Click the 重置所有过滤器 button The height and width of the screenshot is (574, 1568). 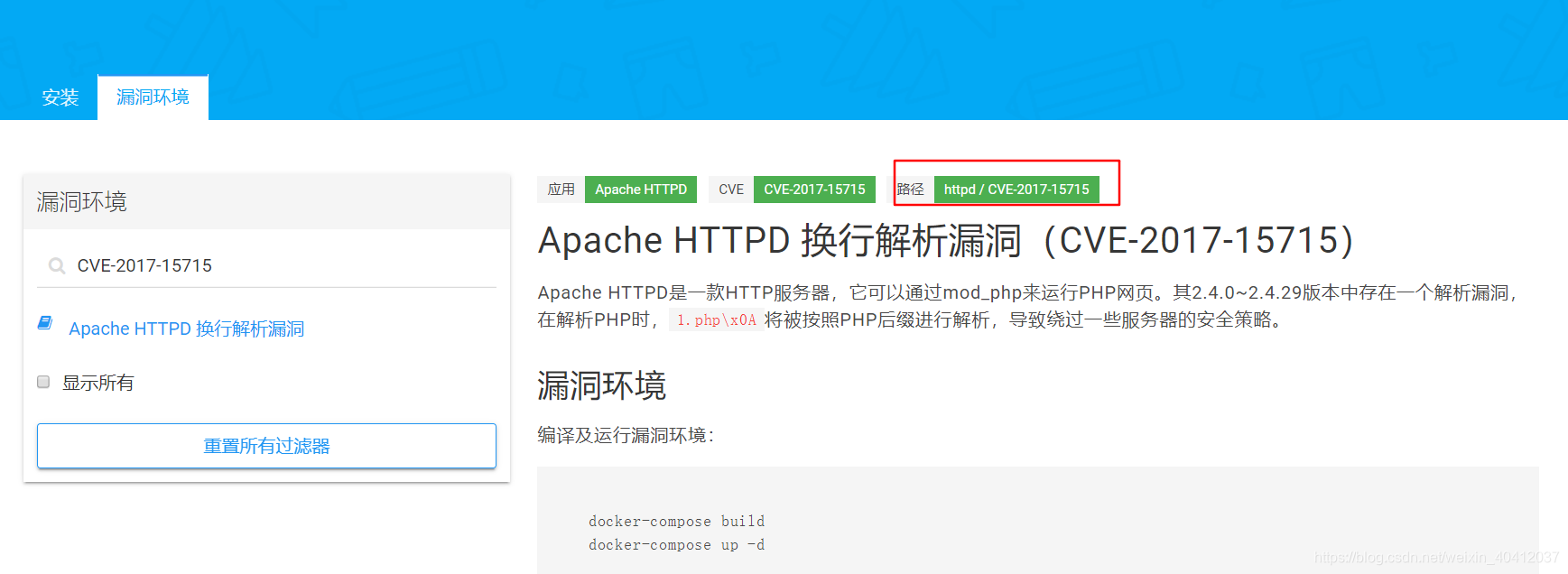[x=266, y=446]
